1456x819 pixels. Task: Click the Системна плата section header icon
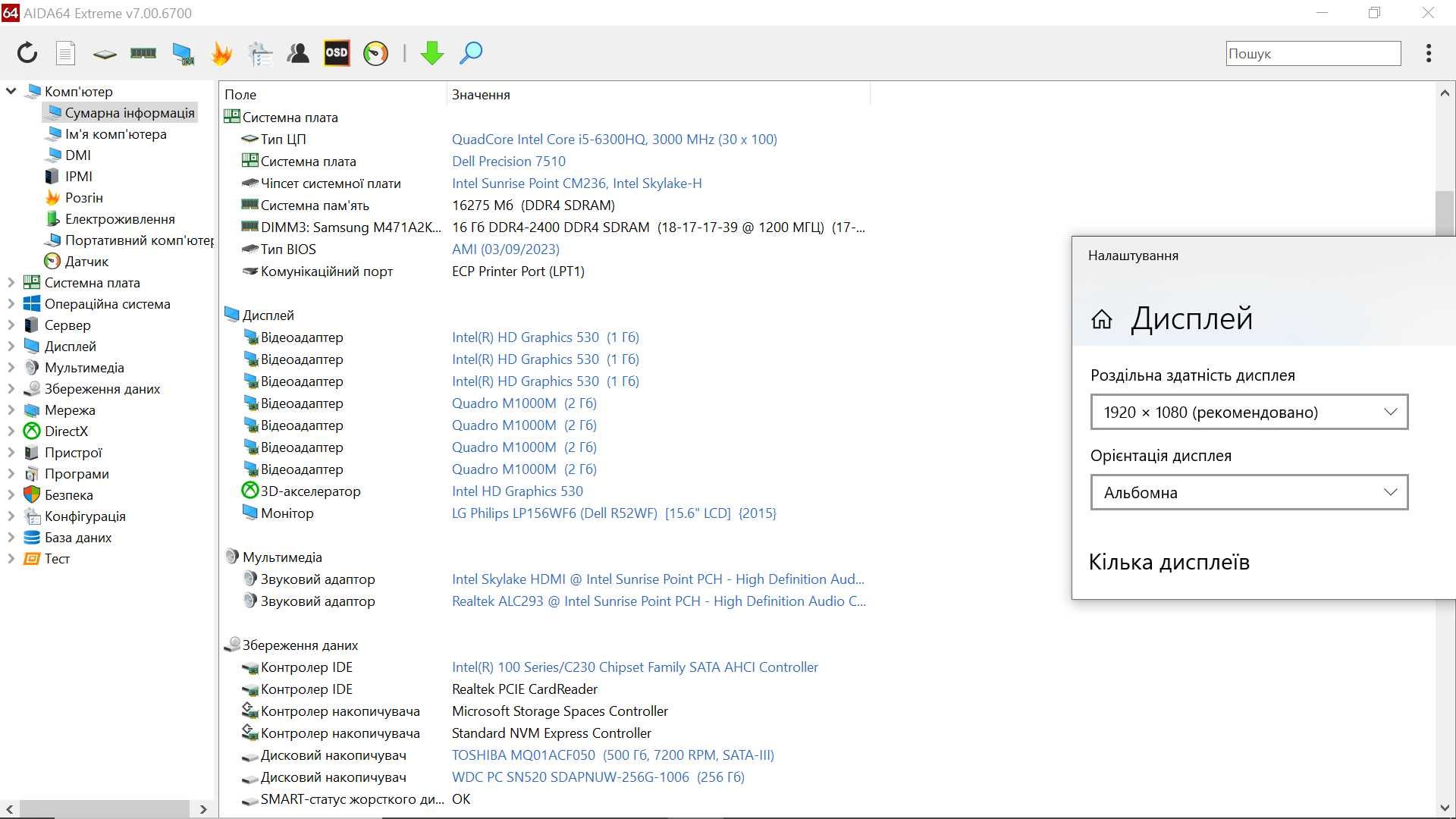231,117
